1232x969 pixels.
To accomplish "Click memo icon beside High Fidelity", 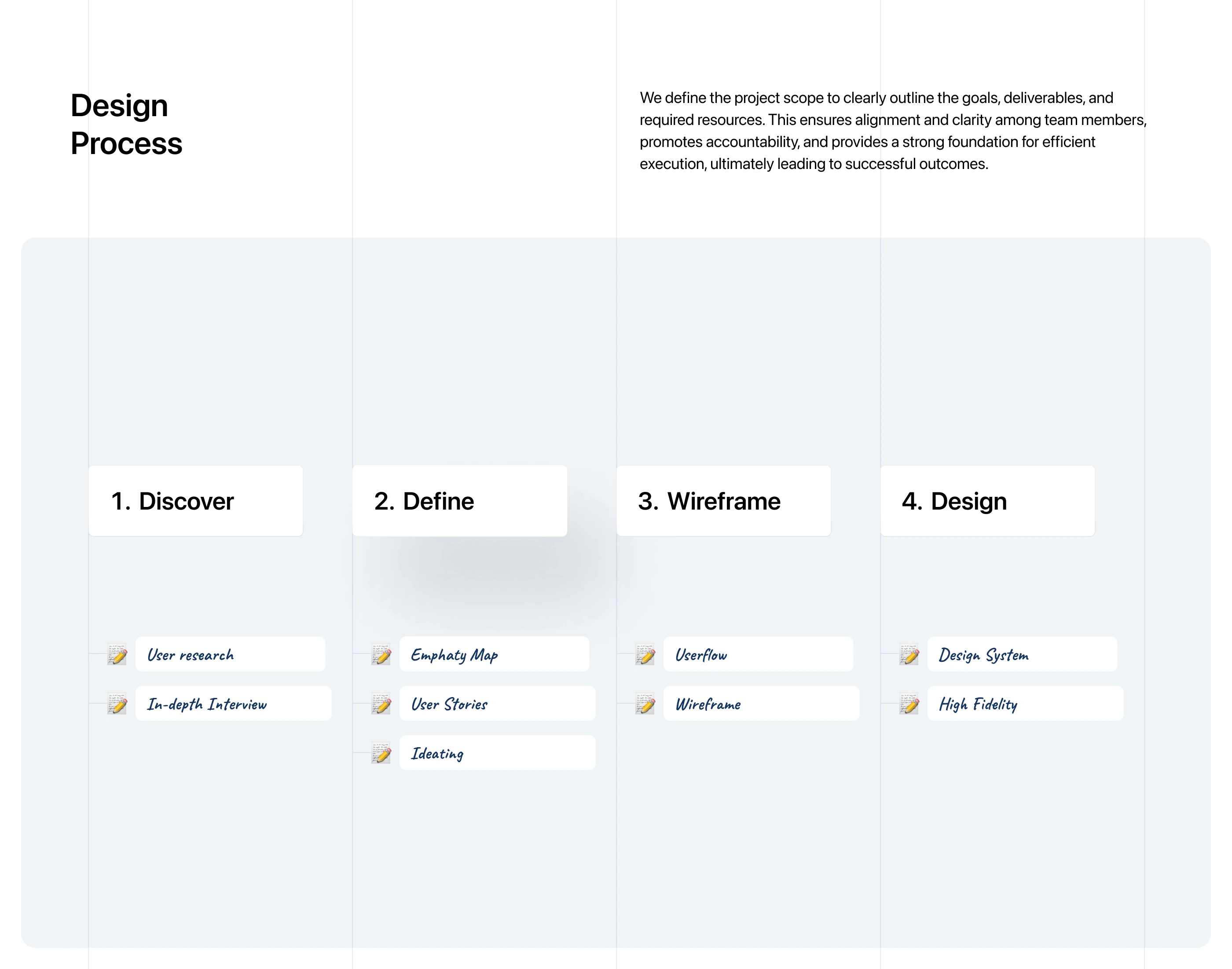I will tap(909, 704).
